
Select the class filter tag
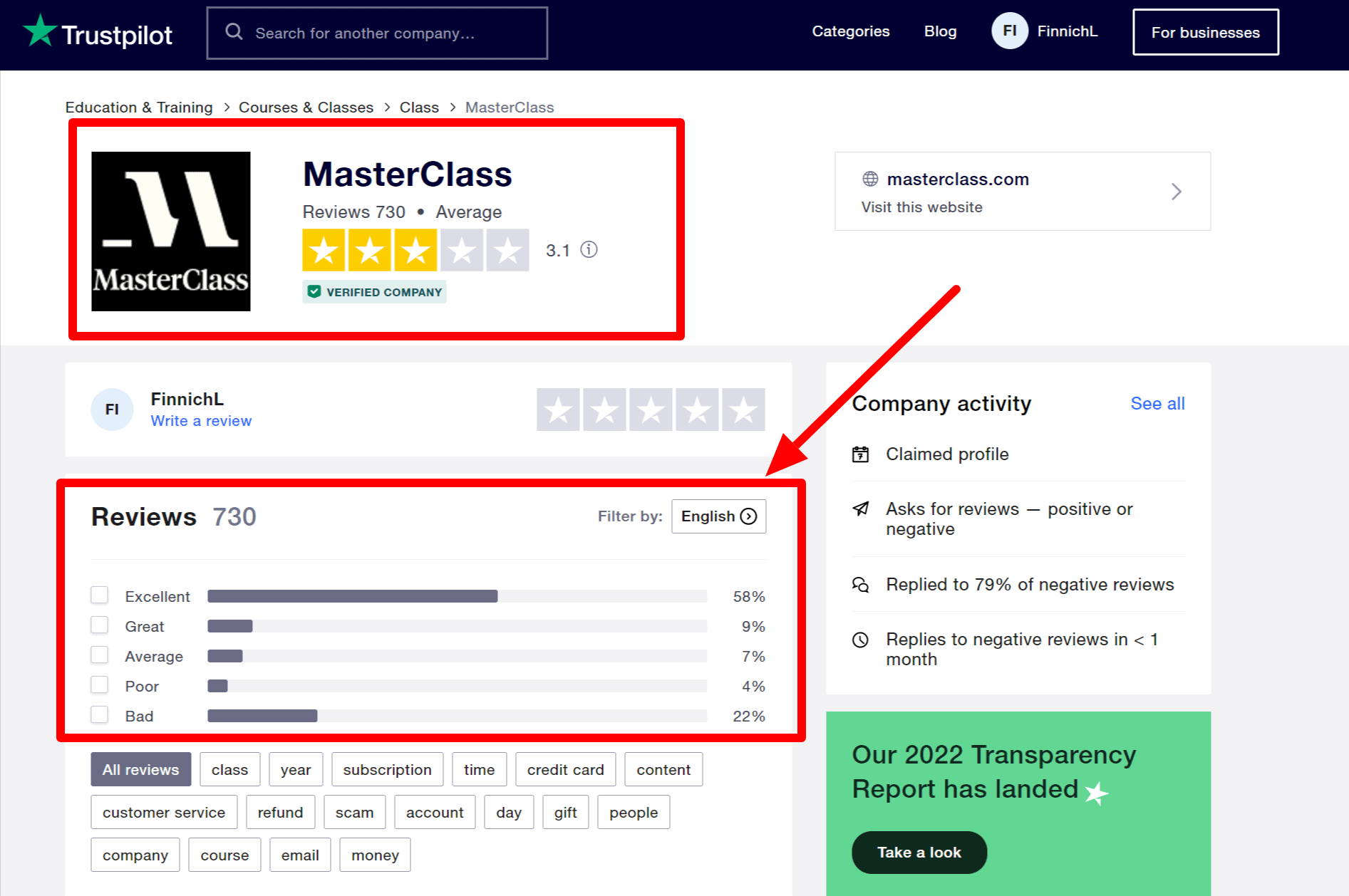(229, 769)
